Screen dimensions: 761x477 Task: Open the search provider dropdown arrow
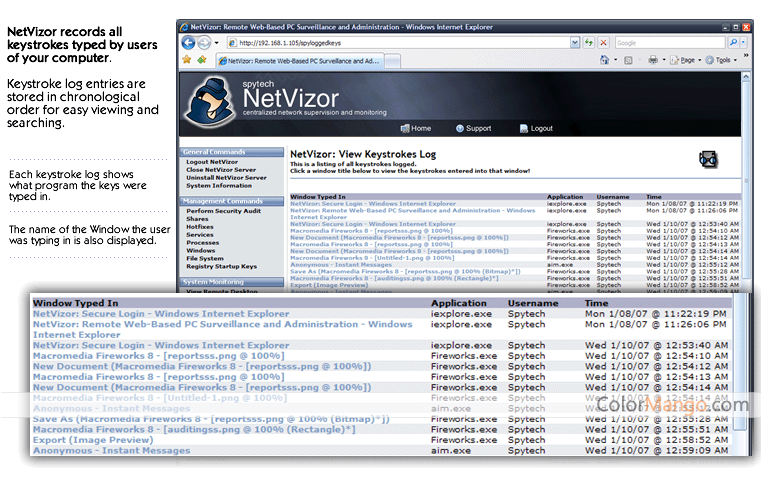coord(744,43)
